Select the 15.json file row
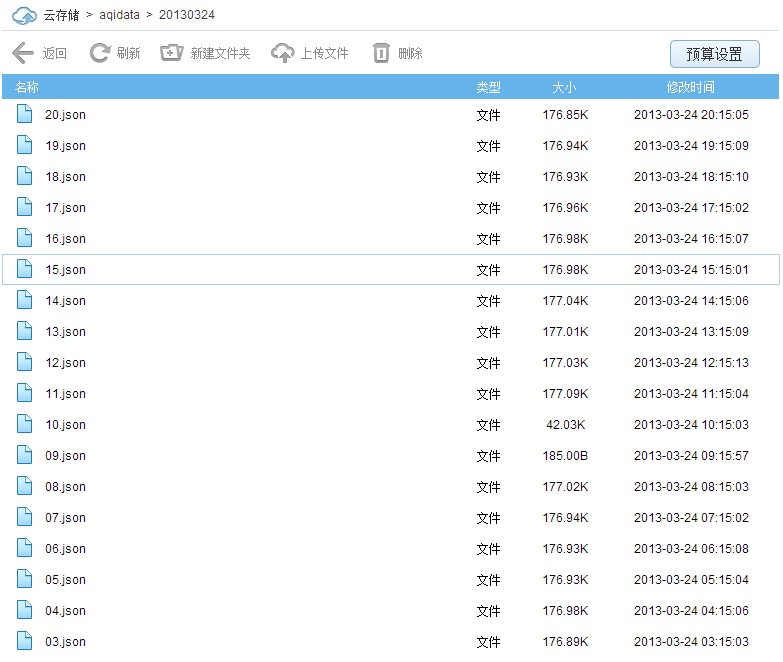Viewport: 783px width, 662px height. (x=390, y=270)
